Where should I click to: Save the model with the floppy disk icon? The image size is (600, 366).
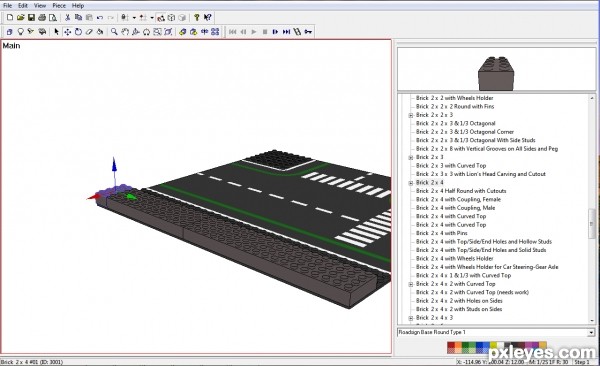31,18
